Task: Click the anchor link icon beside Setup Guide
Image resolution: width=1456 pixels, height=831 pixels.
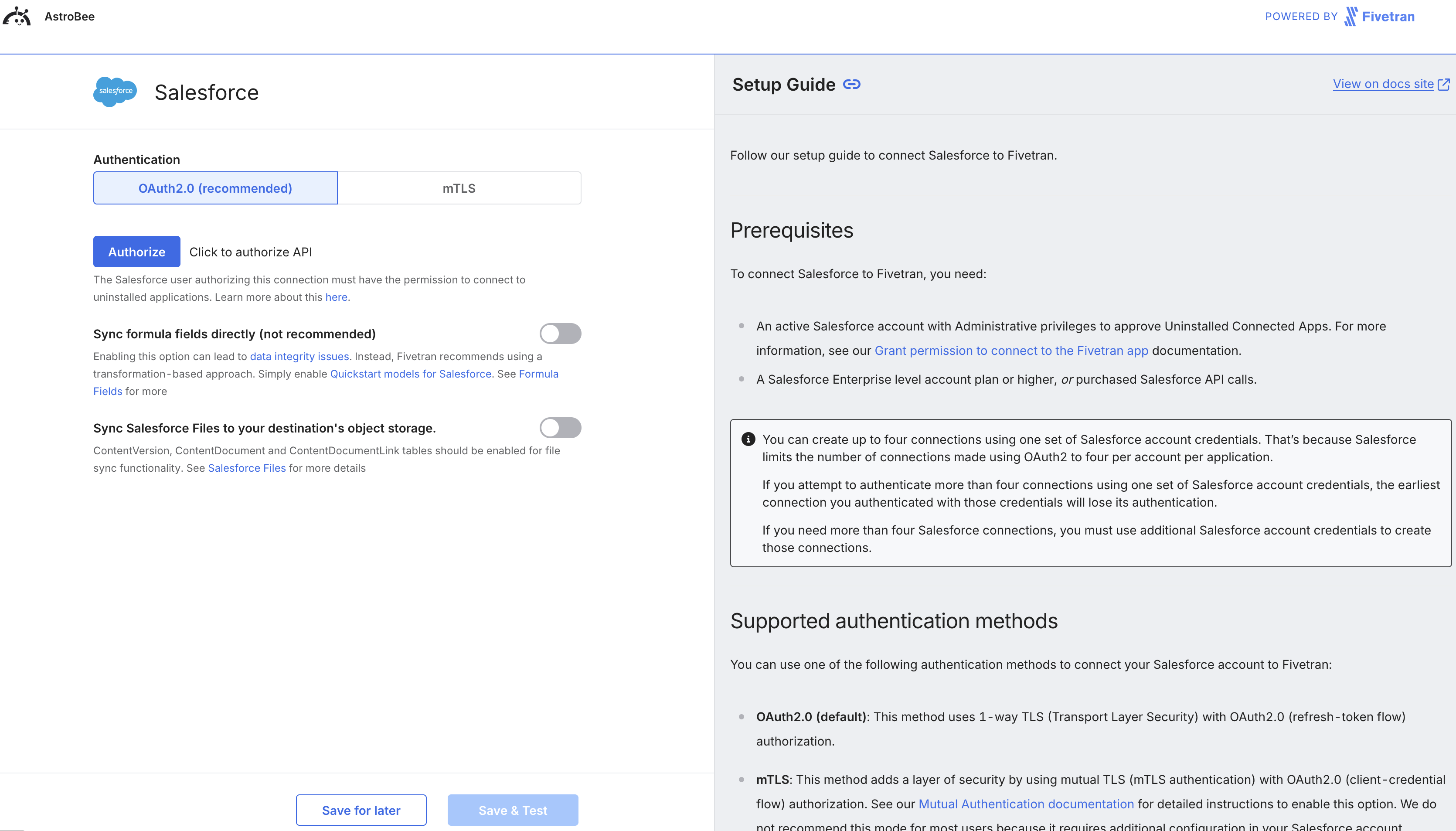Action: point(851,84)
